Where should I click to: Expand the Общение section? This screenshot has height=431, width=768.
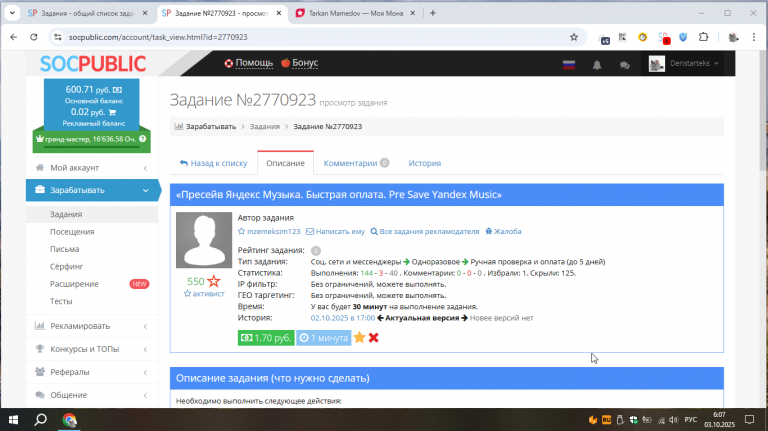(92, 395)
